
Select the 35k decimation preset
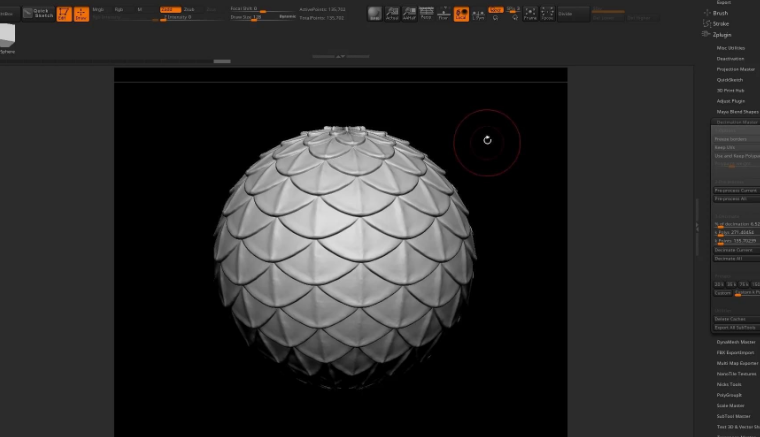pyautogui.click(x=731, y=284)
